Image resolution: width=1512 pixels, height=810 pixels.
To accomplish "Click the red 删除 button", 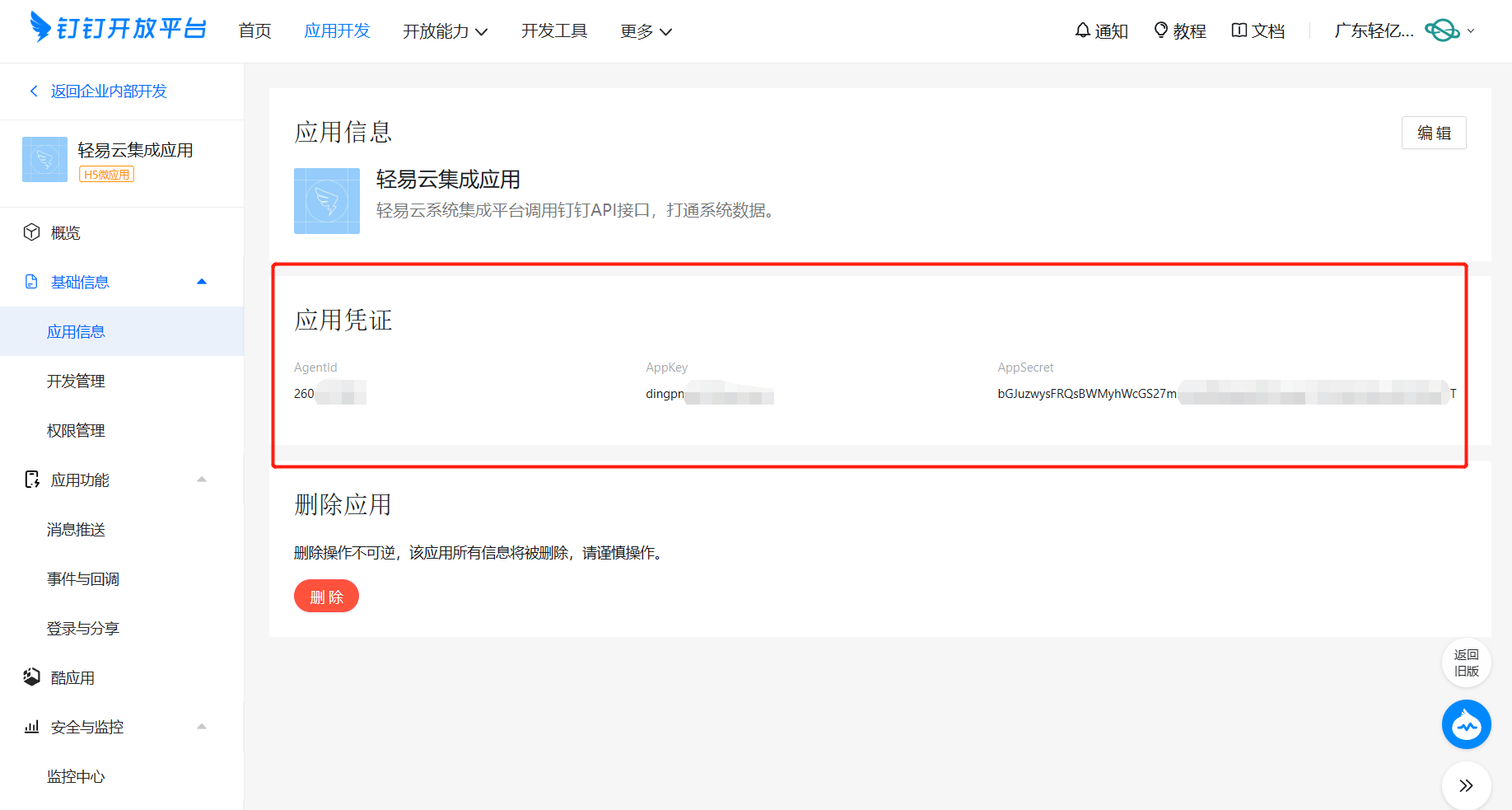I will coord(326,596).
